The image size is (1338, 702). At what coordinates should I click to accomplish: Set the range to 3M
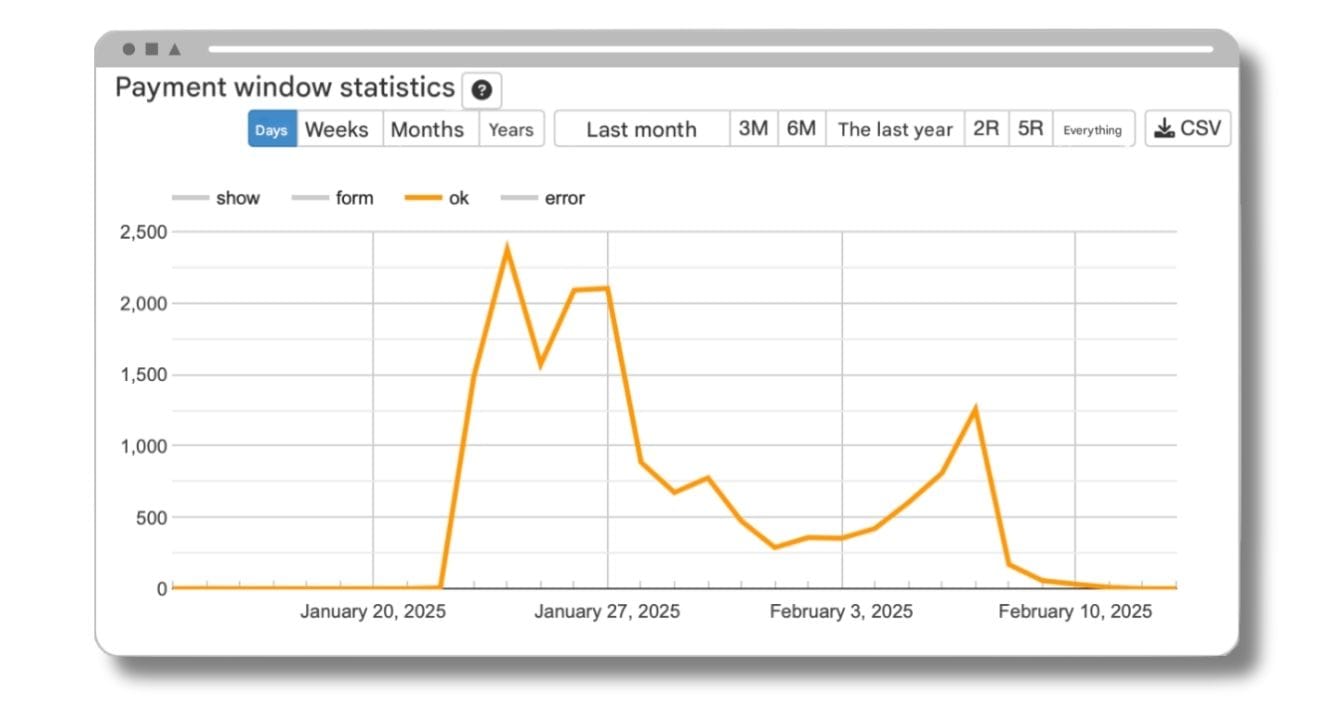753,129
